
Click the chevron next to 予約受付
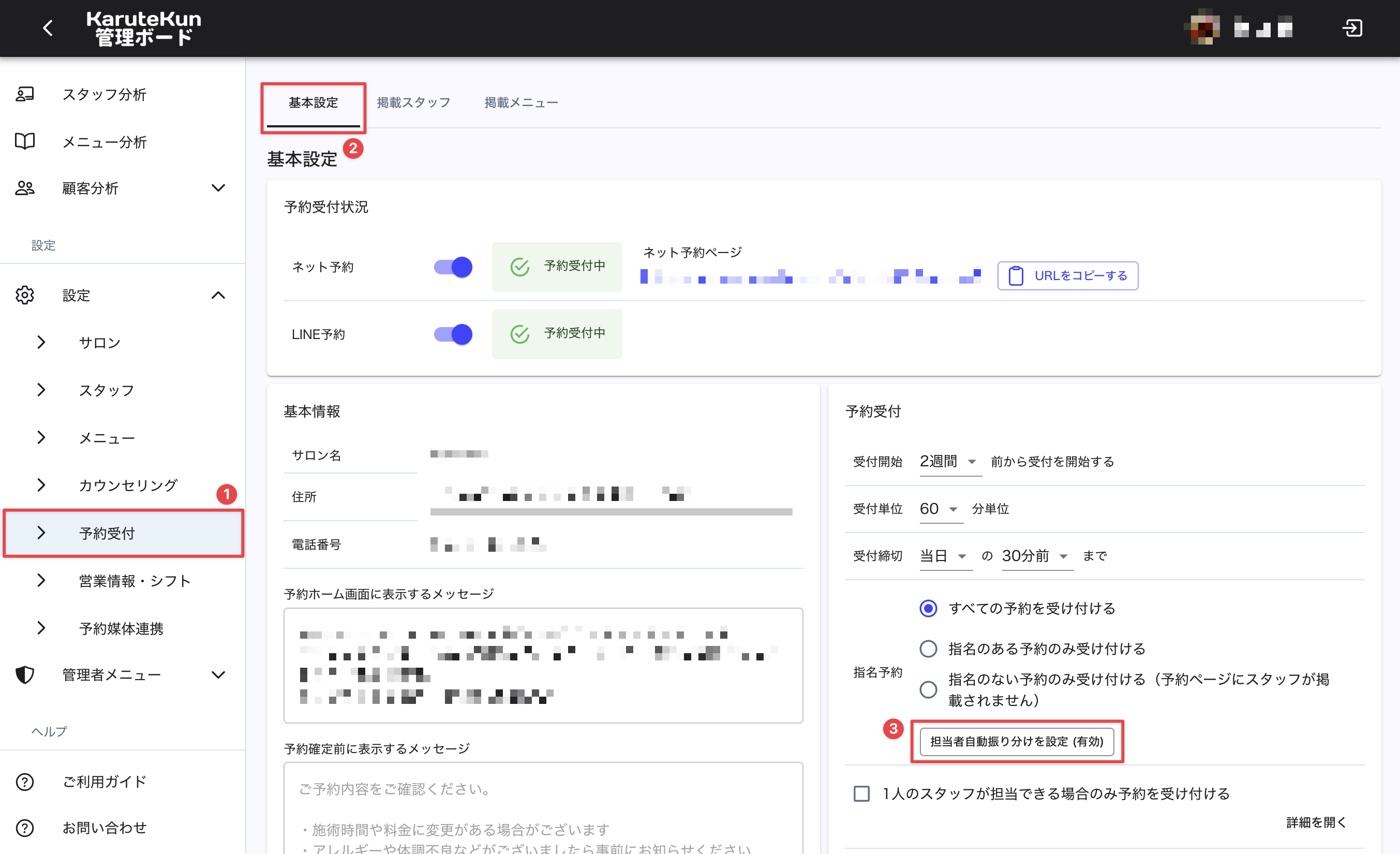[41, 533]
